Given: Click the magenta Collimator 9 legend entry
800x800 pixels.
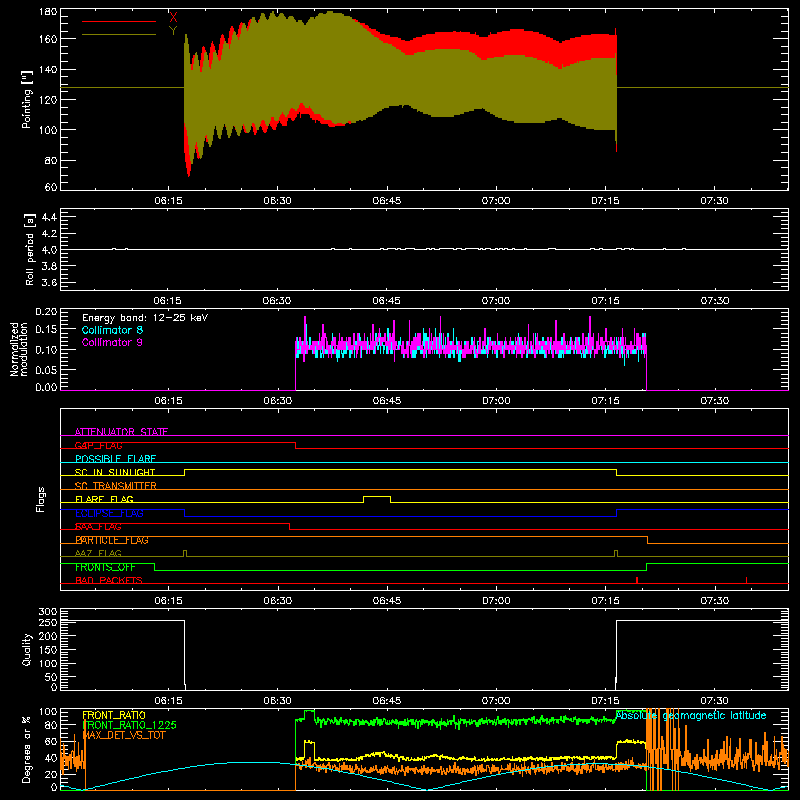Looking at the screenshot, I should tap(112, 342).
